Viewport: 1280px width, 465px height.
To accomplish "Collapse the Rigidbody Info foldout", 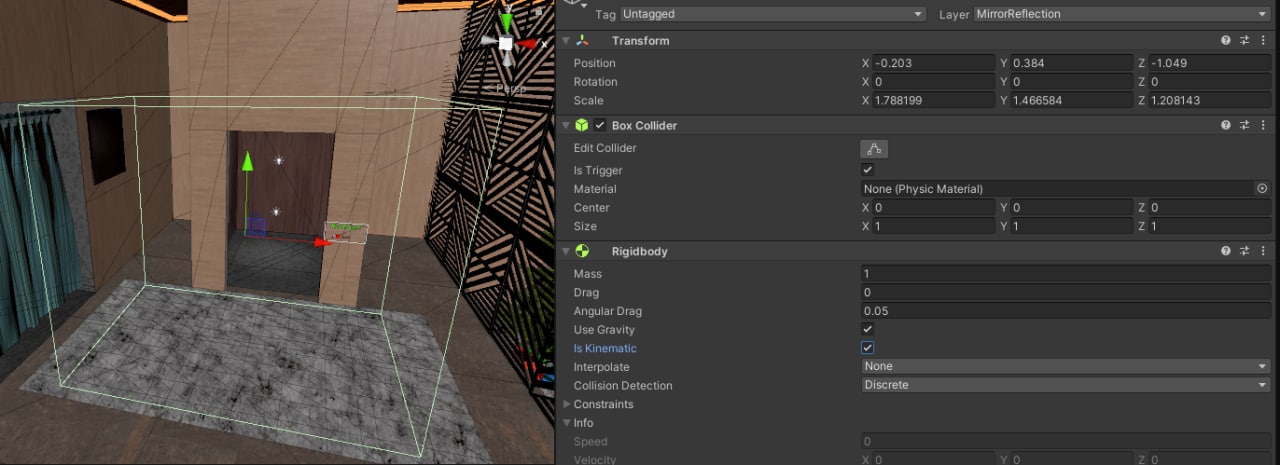I will point(567,423).
